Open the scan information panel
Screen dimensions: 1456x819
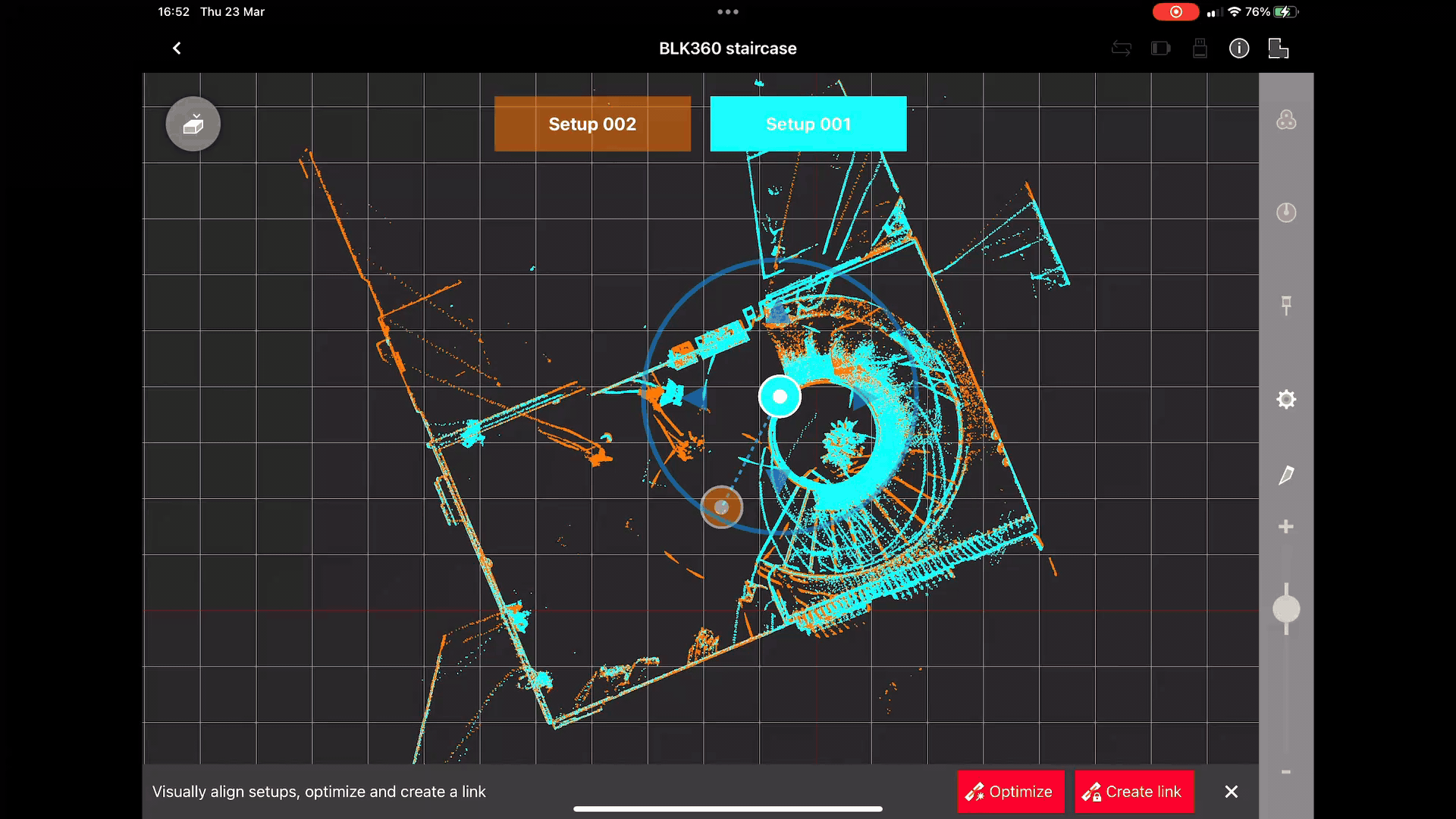coord(1241,48)
